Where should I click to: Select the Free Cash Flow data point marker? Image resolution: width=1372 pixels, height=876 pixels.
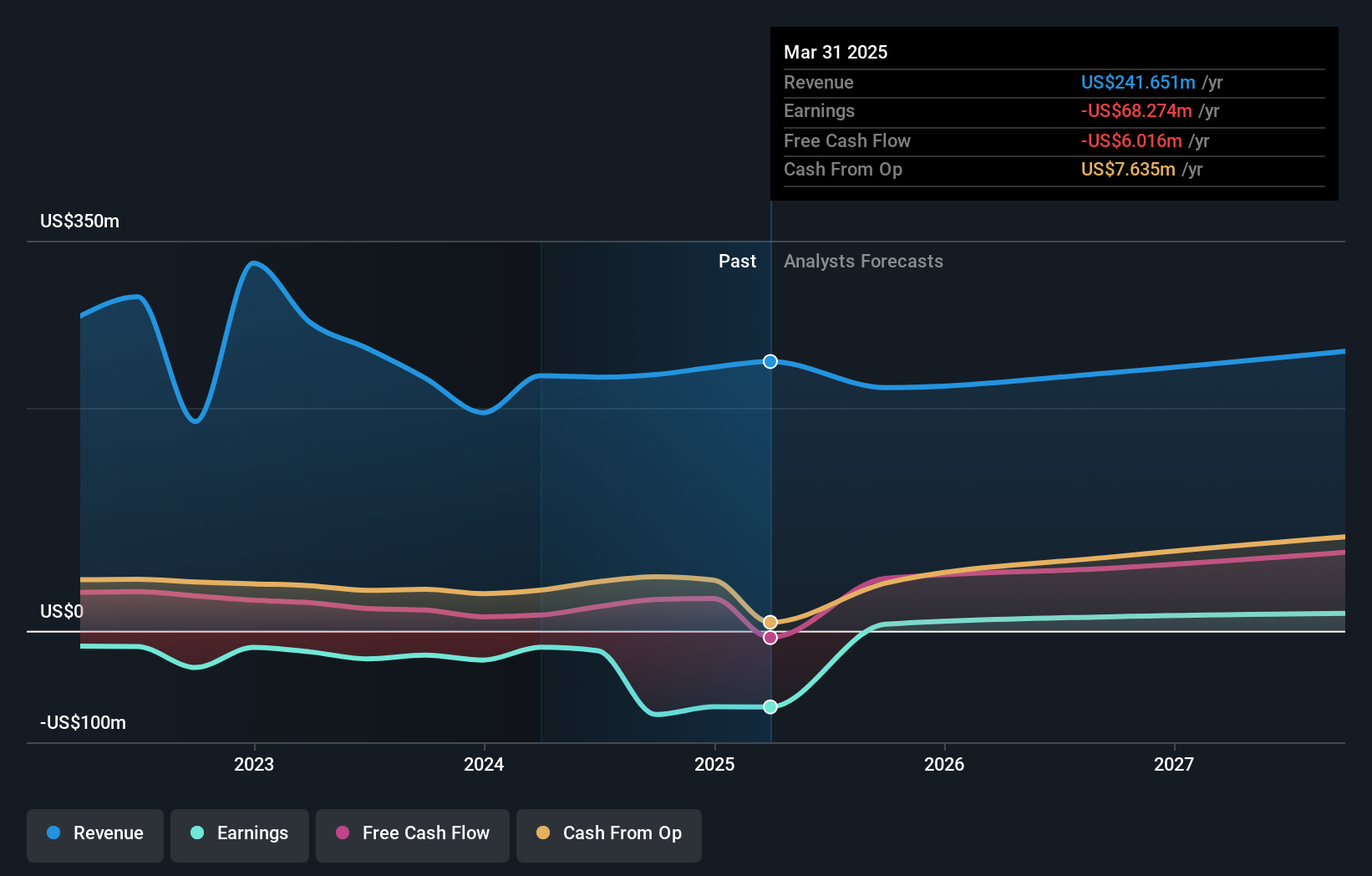coord(770,637)
